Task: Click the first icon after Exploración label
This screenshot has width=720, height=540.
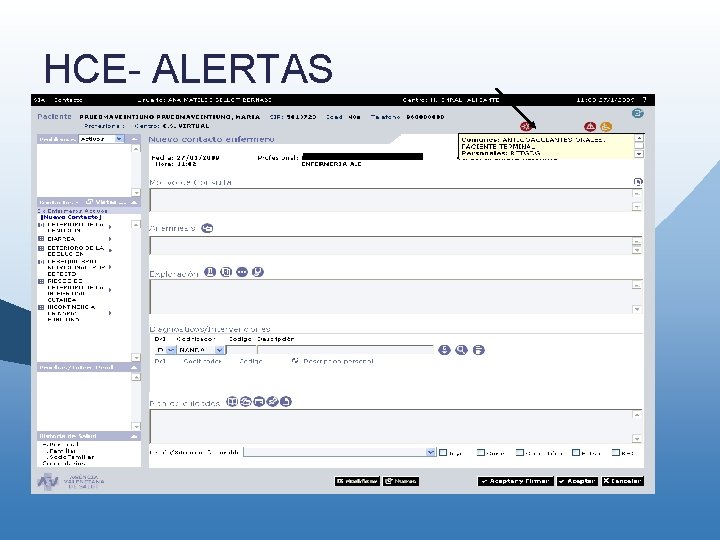Action: pos(210,272)
